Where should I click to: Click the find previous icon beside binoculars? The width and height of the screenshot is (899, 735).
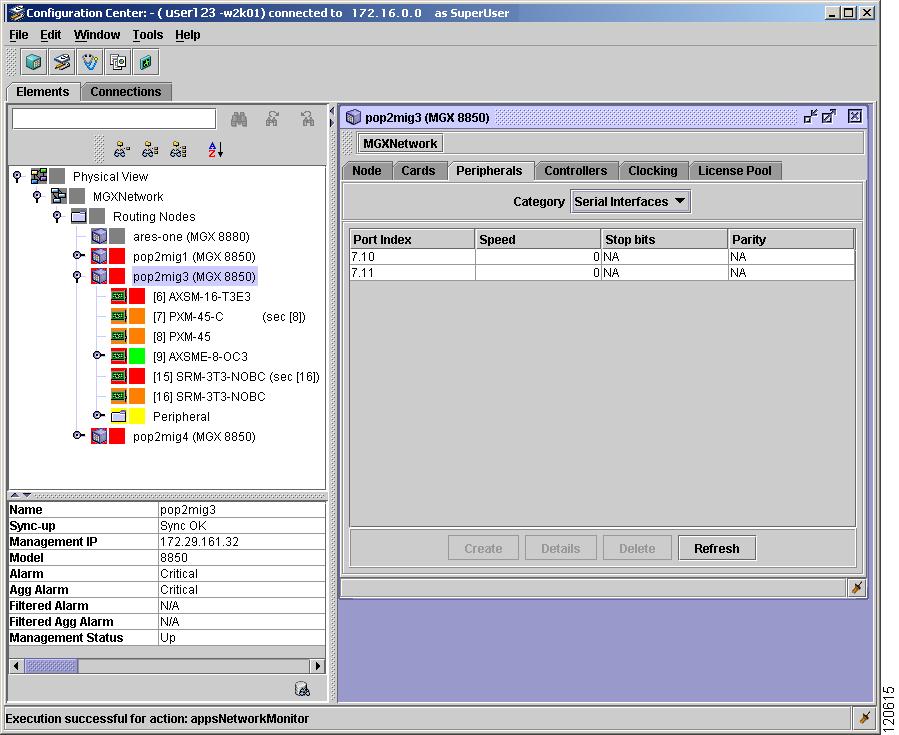273,119
